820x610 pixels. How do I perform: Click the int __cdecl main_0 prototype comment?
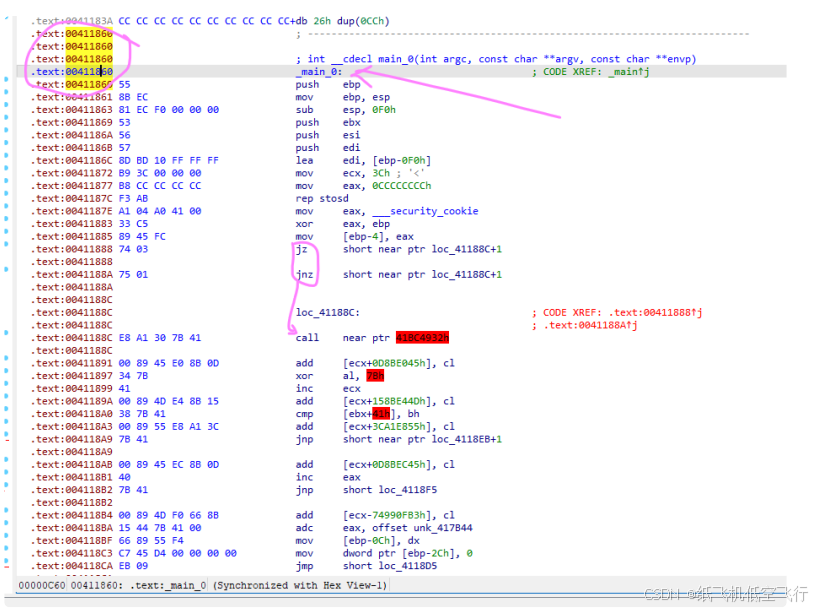click(496, 59)
